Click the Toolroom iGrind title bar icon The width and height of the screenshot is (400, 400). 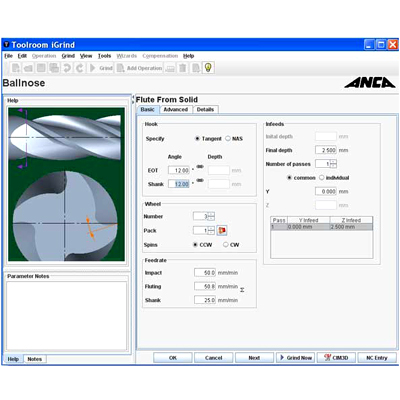coord(6,44)
